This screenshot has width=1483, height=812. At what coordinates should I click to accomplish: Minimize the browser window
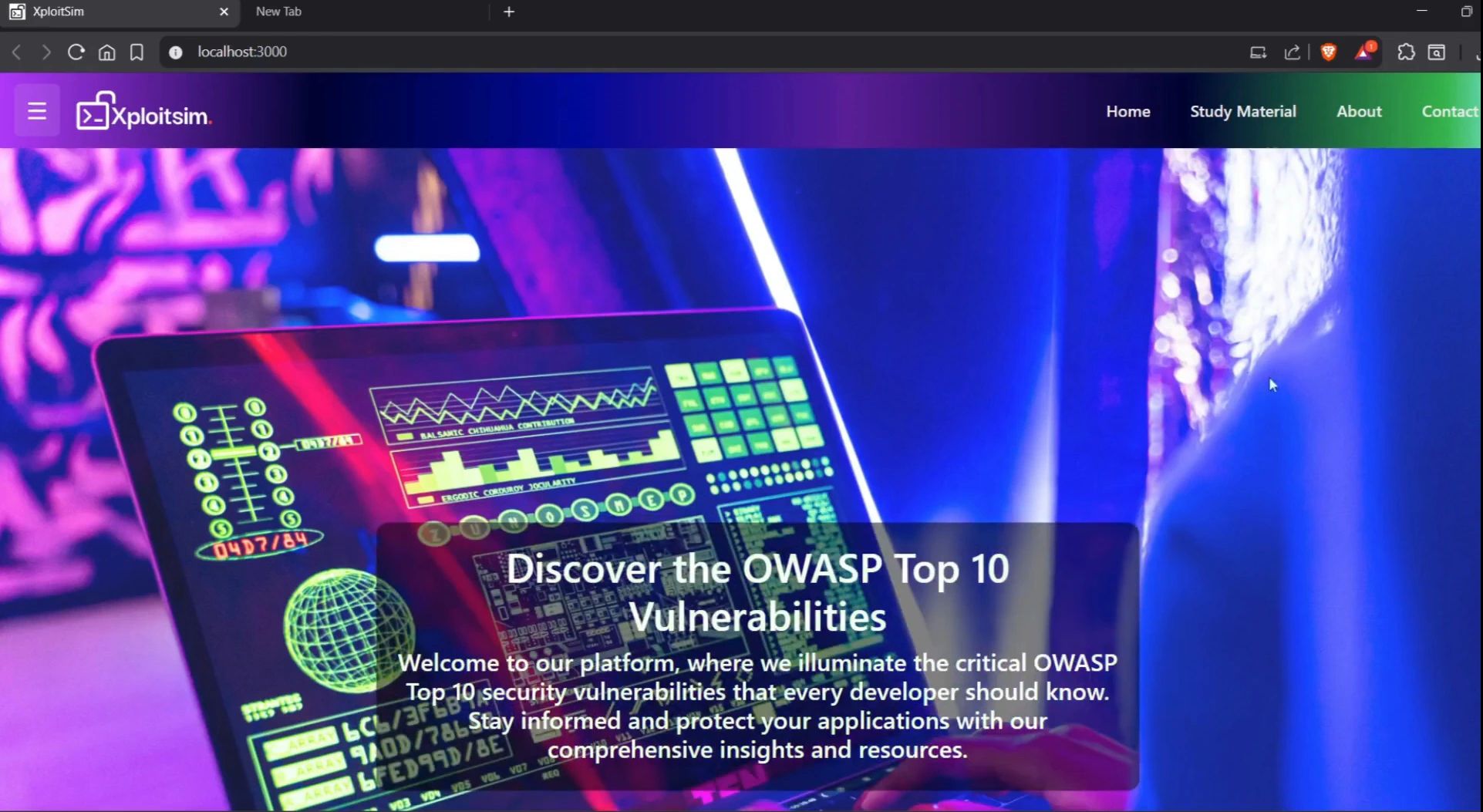(1422, 11)
